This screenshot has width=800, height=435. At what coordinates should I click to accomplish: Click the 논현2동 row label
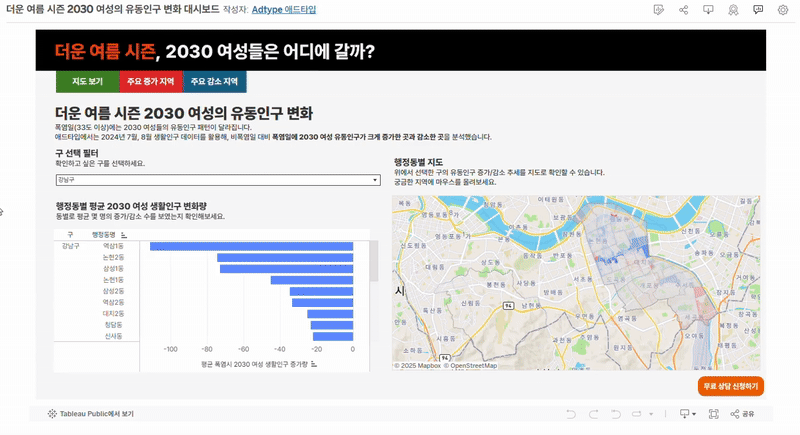point(113,258)
